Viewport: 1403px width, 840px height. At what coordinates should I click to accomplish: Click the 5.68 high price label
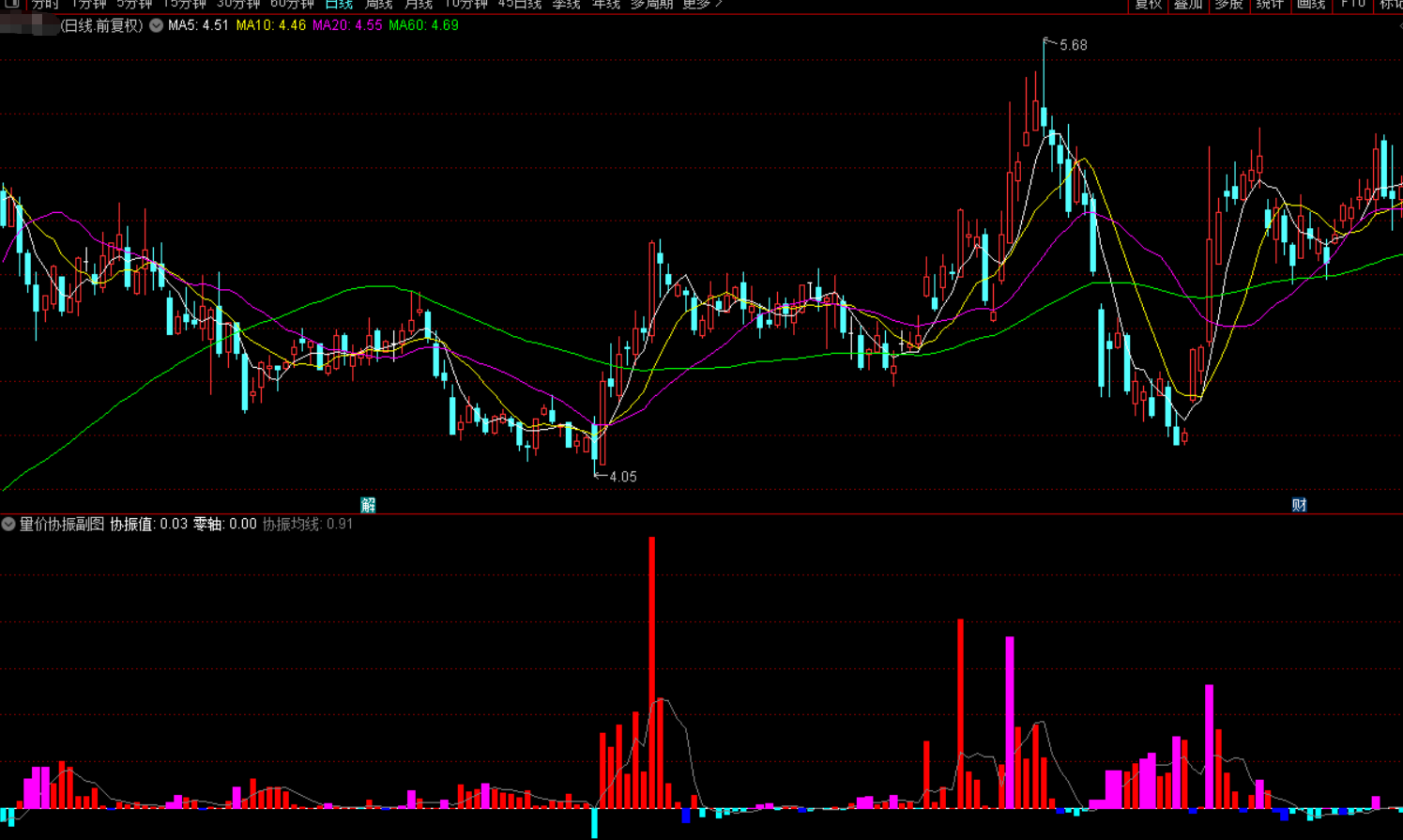tap(1074, 45)
